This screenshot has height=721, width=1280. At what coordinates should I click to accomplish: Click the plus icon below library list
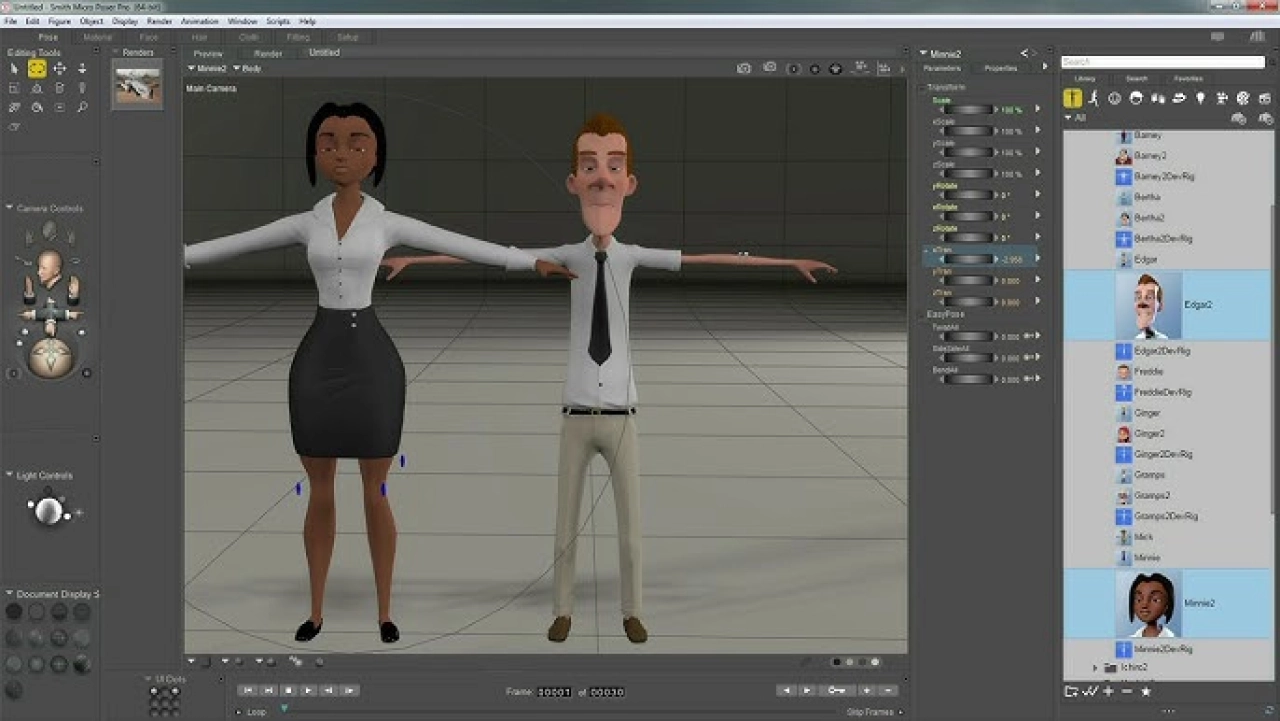pos(1108,691)
